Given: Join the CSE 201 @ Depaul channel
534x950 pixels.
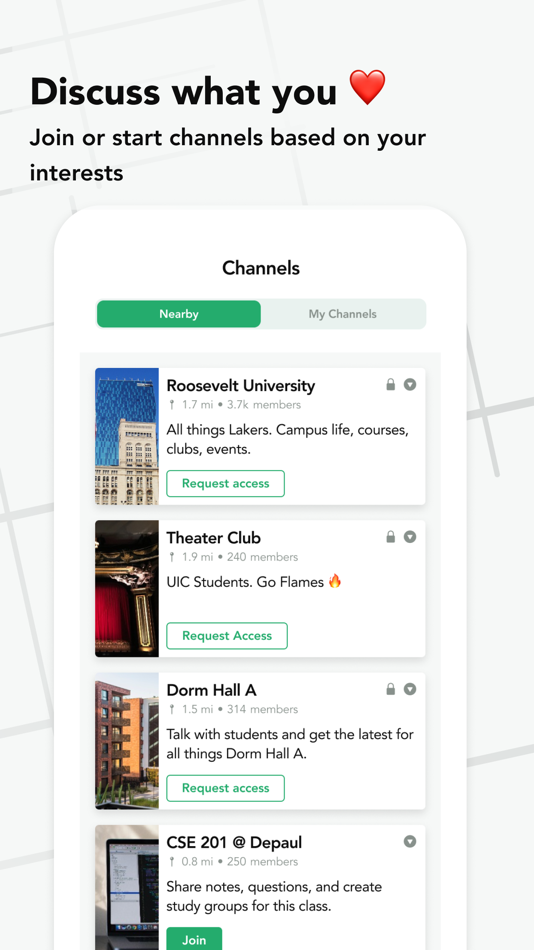Looking at the screenshot, I should point(194,940).
